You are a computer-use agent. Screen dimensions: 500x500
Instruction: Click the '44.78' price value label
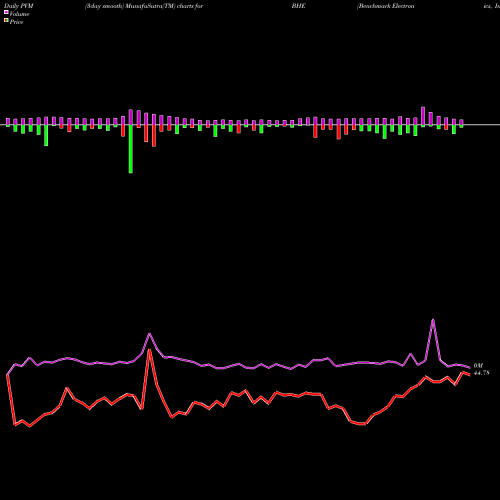click(x=482, y=373)
